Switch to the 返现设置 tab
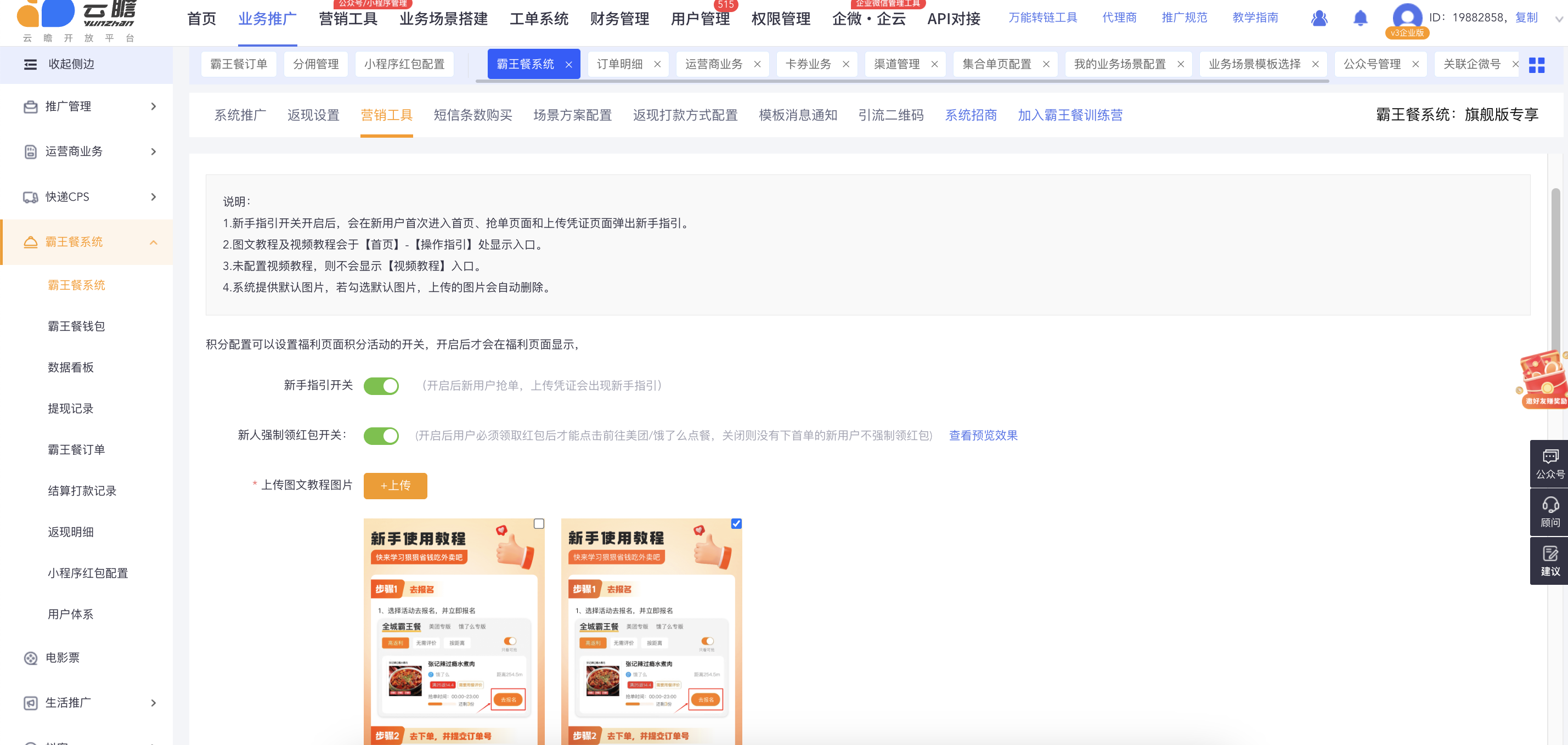1568x745 pixels. [313, 115]
